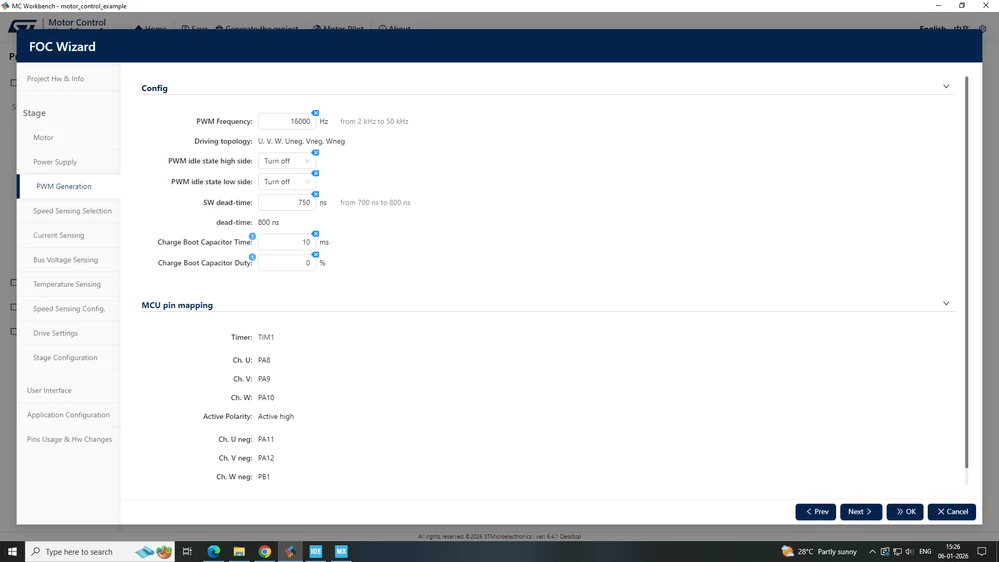Open Pins Usage & Hw Changes step
The width and height of the screenshot is (999, 562).
pos(69,439)
